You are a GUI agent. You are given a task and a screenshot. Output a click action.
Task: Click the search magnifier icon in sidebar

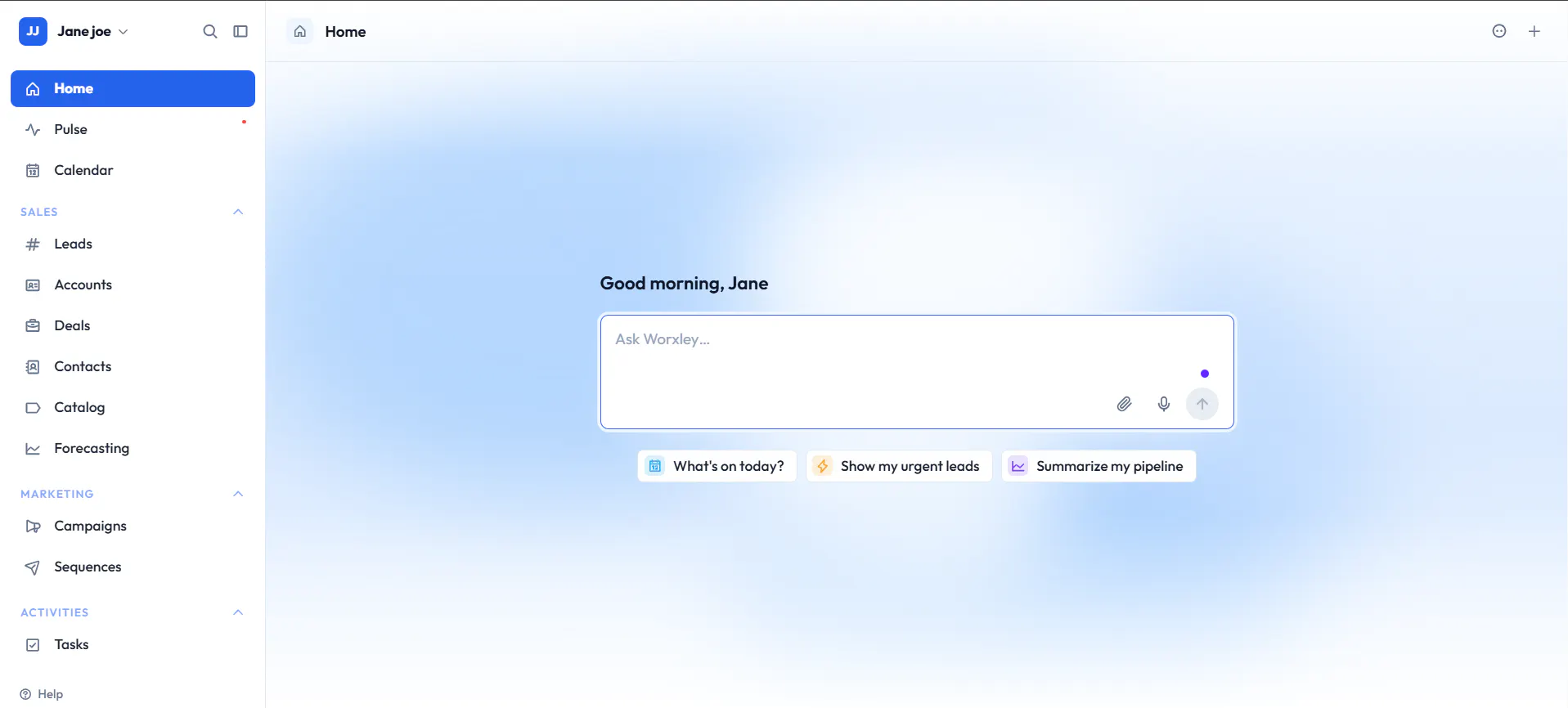point(210,31)
